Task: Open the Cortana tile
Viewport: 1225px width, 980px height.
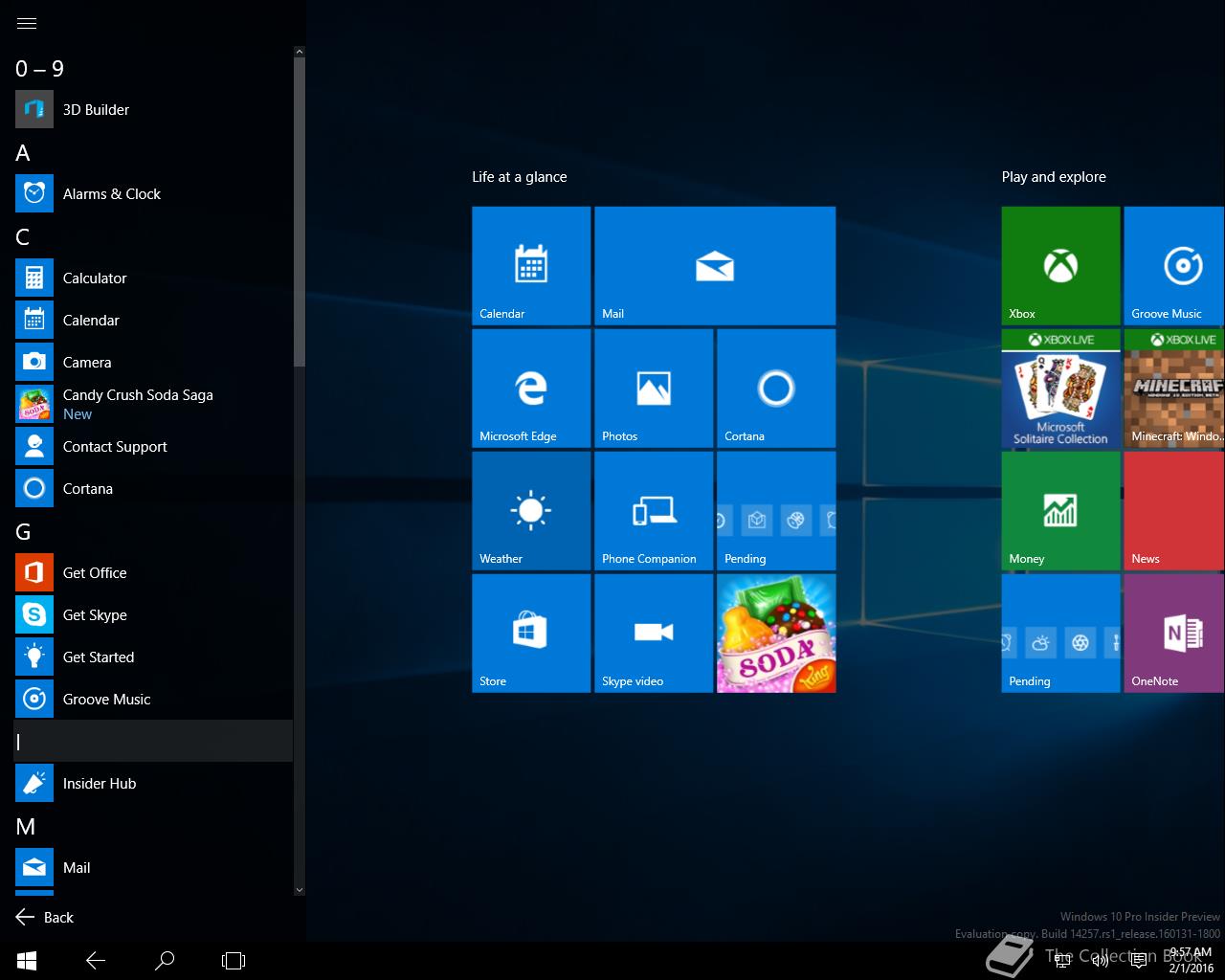Action: coord(776,389)
